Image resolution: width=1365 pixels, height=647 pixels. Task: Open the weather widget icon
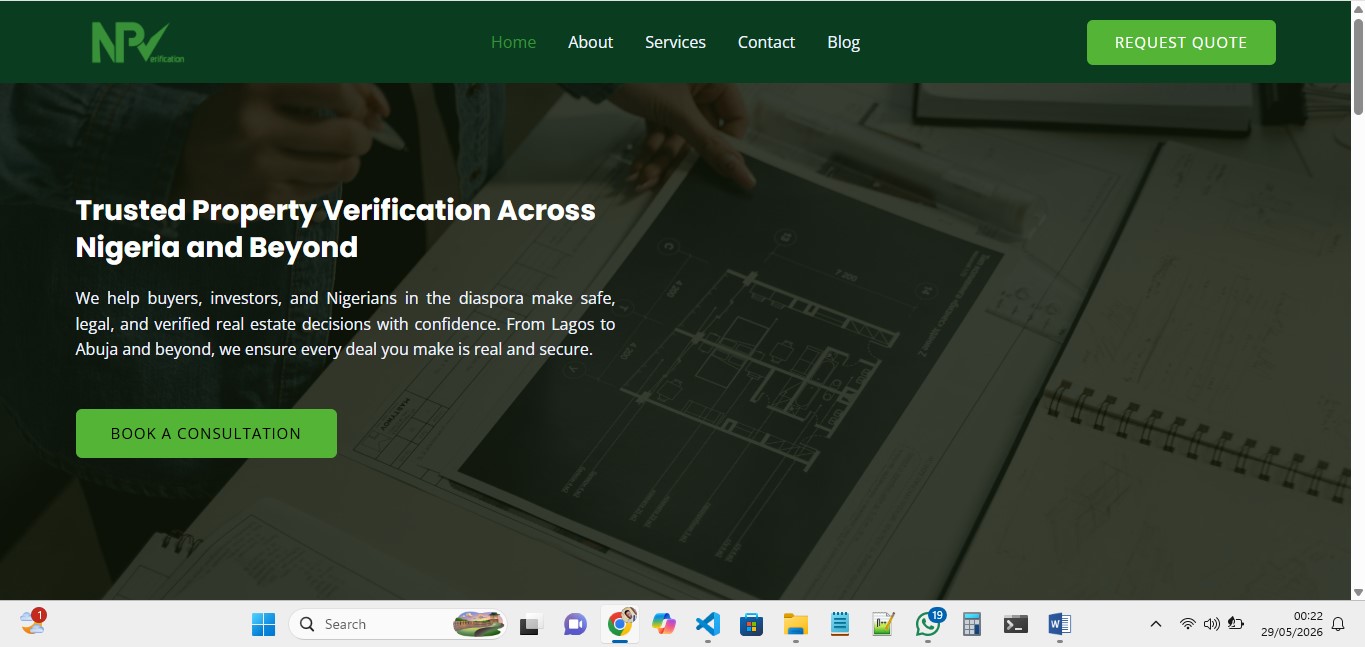point(32,623)
